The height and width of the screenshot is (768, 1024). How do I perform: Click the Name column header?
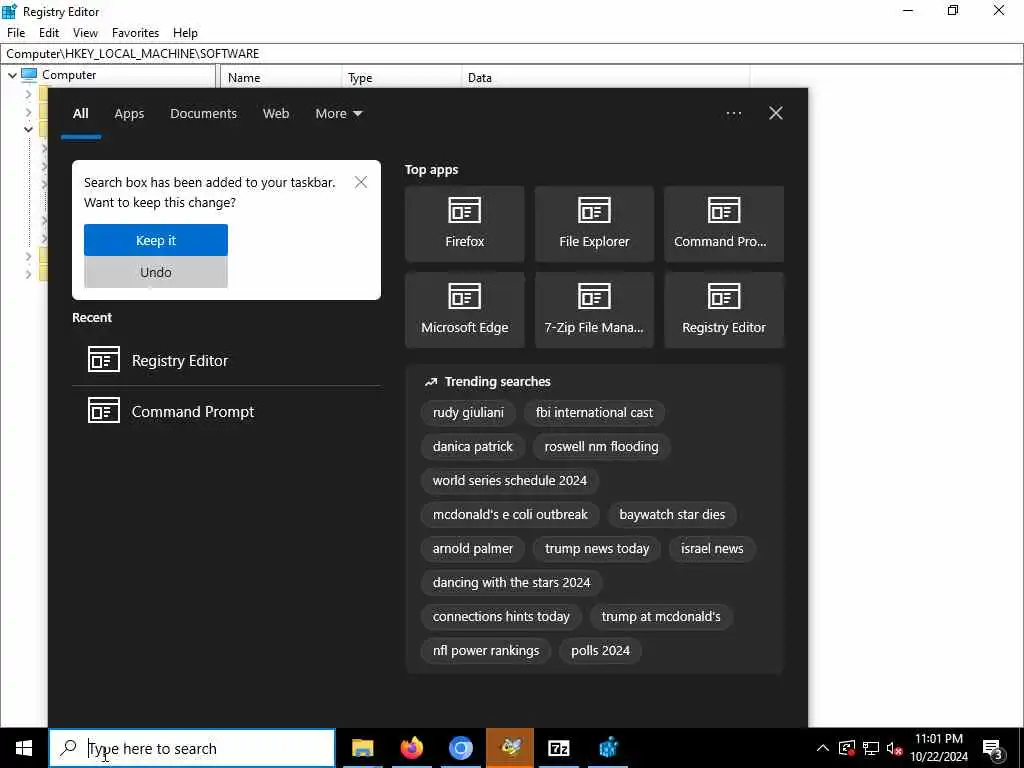click(x=281, y=78)
